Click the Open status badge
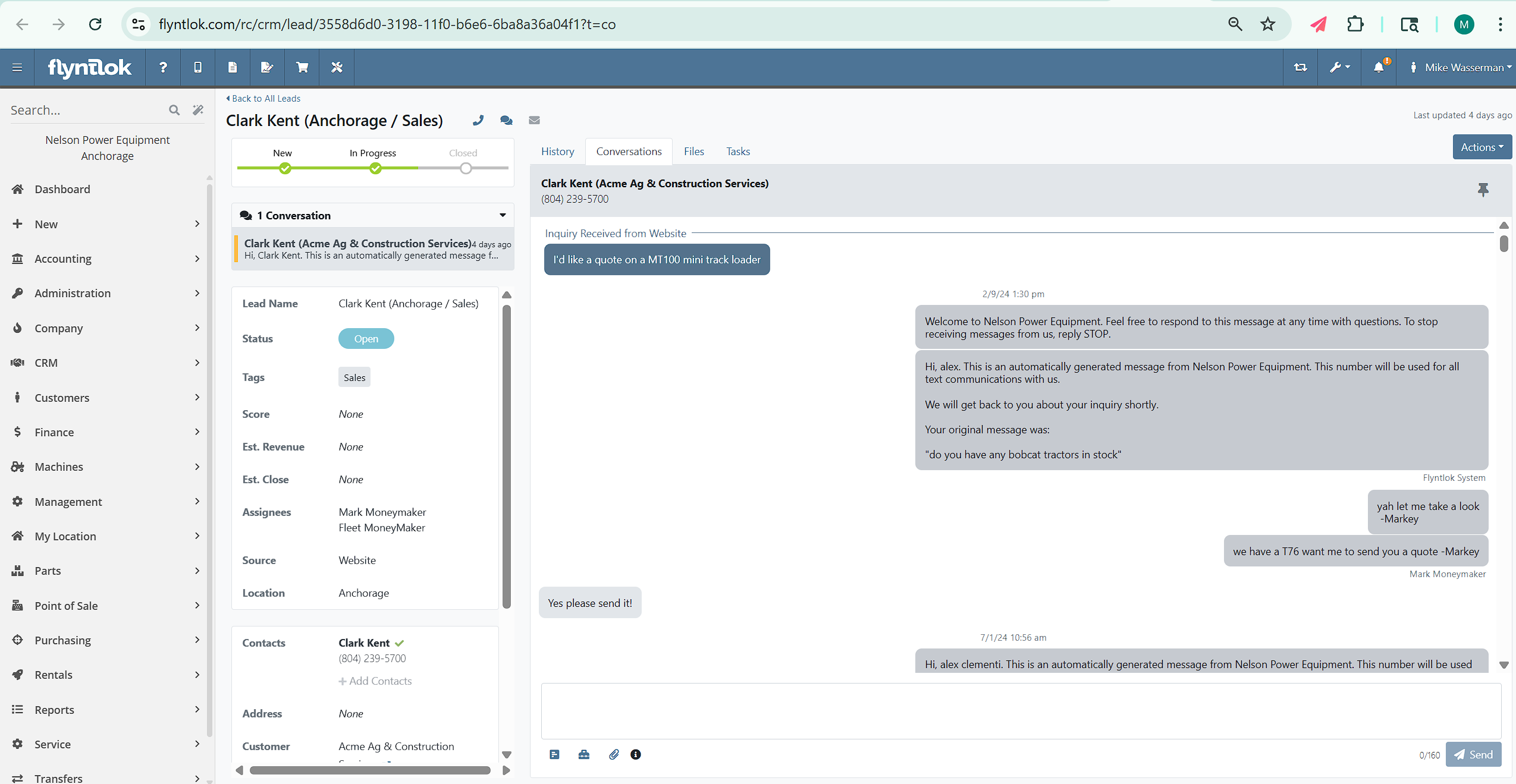The height and width of the screenshot is (784, 1516). (x=366, y=339)
